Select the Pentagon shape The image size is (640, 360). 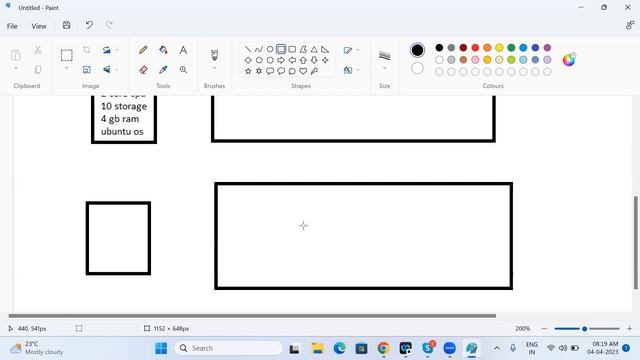click(259, 60)
